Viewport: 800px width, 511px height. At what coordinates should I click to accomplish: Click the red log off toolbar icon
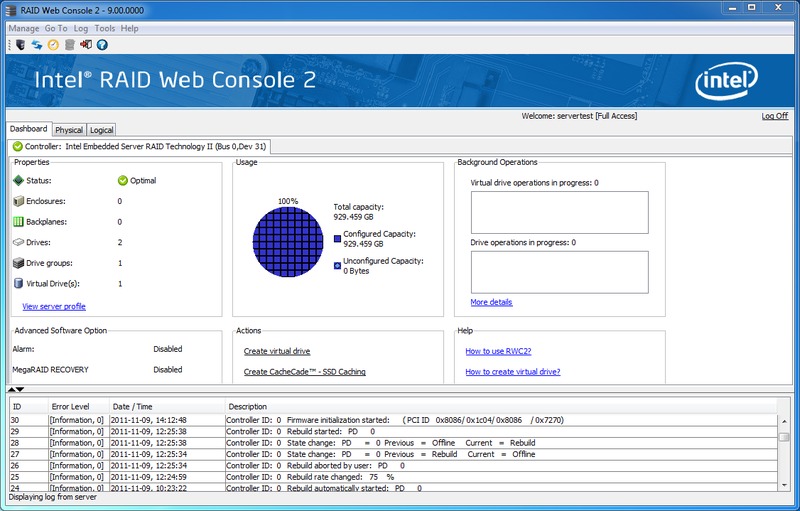pos(85,44)
